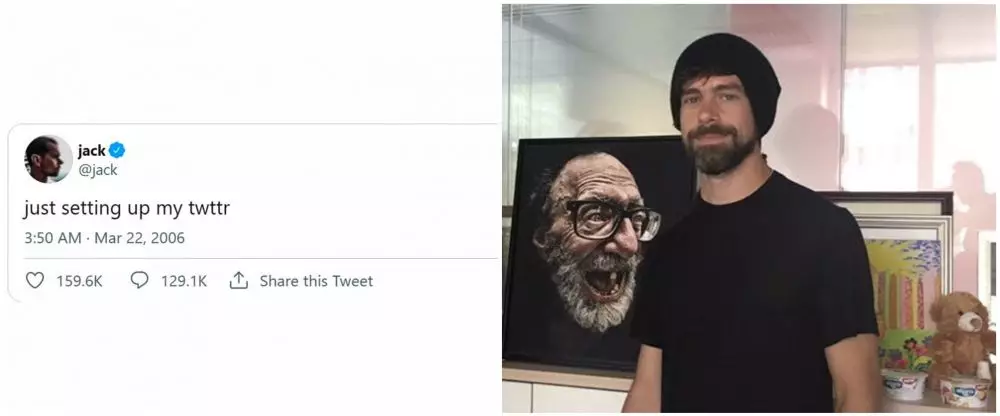Click the reply speech bubble icon

pos(140,281)
